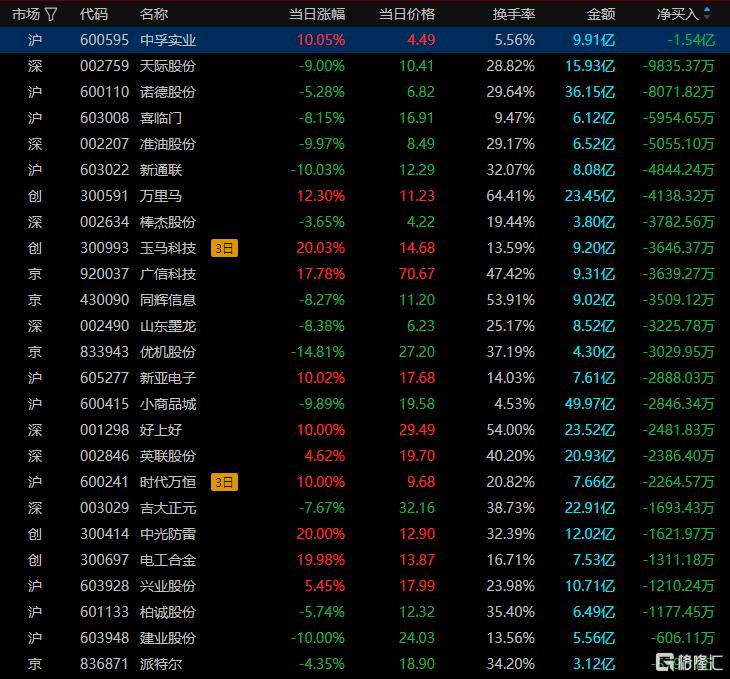The height and width of the screenshot is (679, 730).
Task: Click the 64.41% turnover for 万里马
Action: pos(510,196)
